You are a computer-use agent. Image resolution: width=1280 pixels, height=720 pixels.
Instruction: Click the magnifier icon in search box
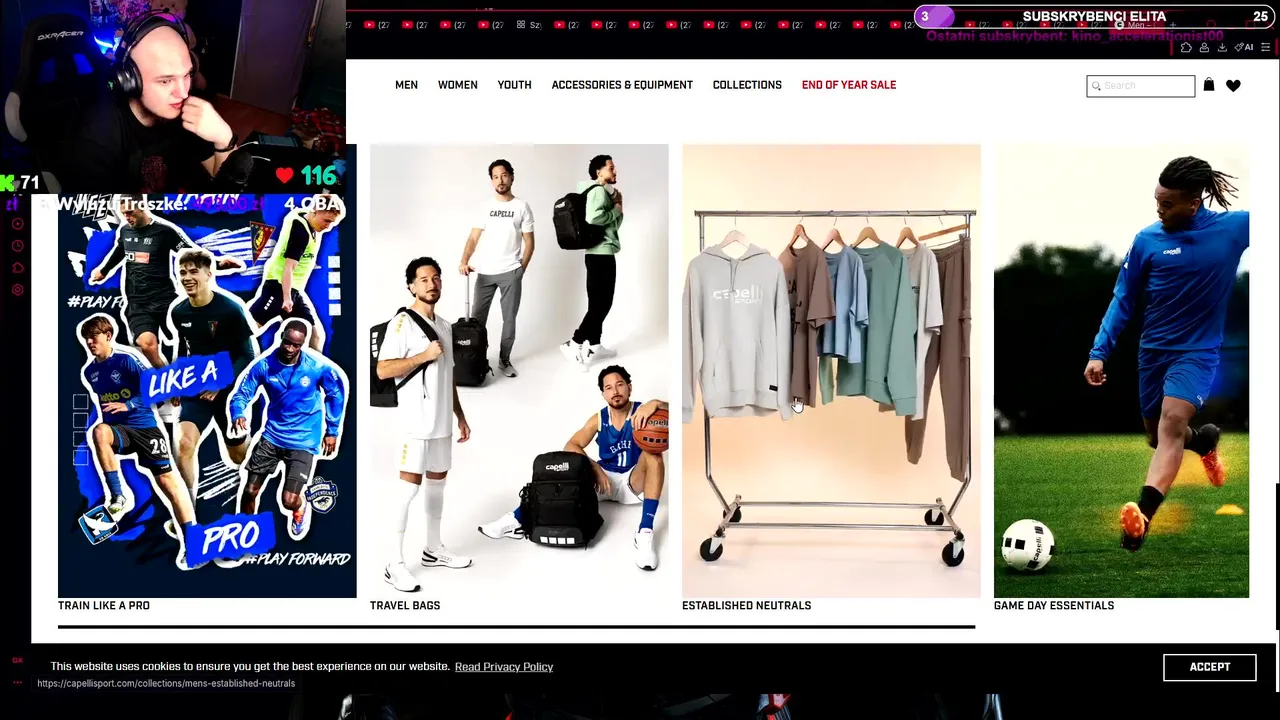tap(1096, 86)
